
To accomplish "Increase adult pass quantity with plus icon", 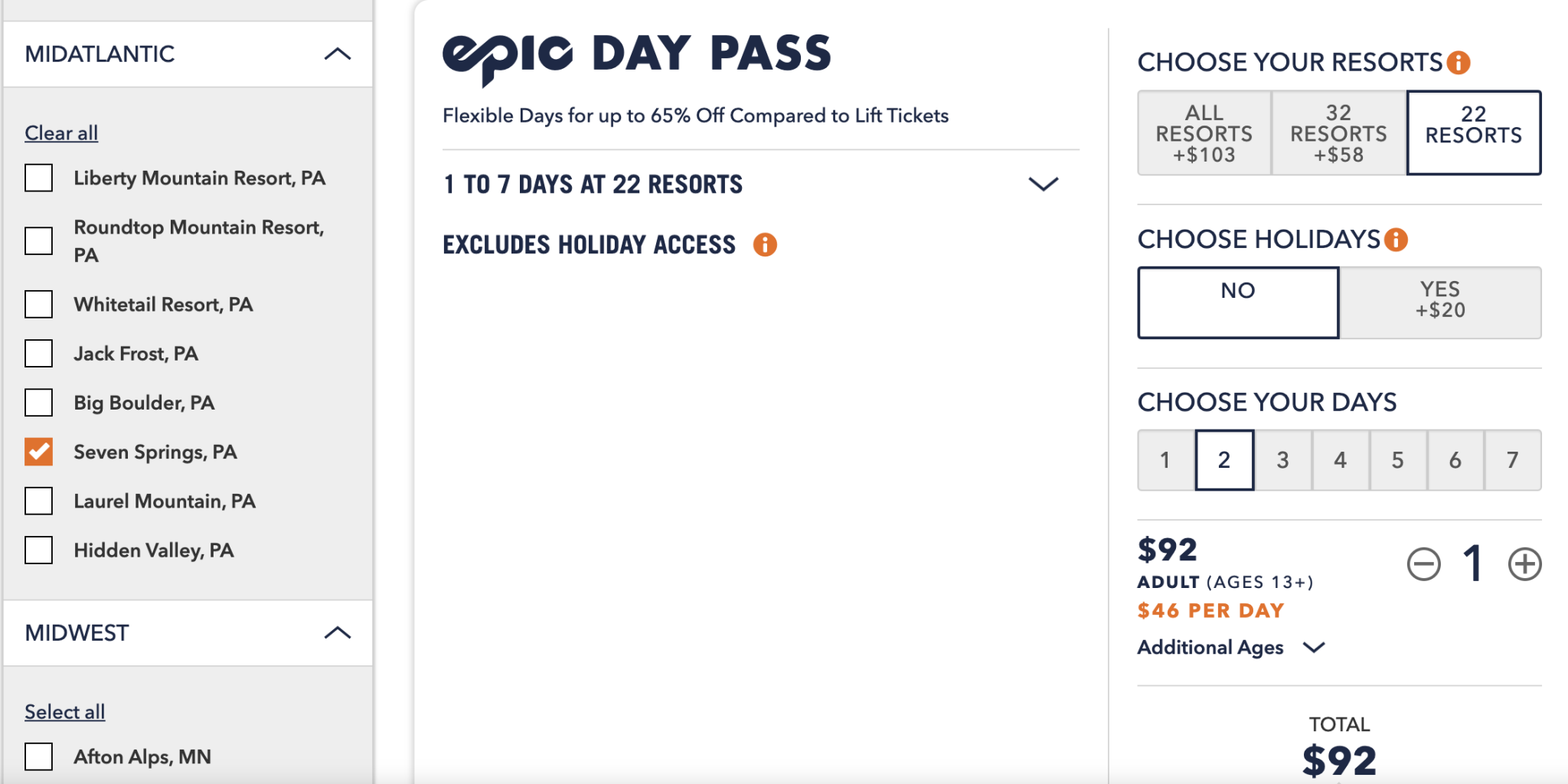I will tap(1524, 564).
